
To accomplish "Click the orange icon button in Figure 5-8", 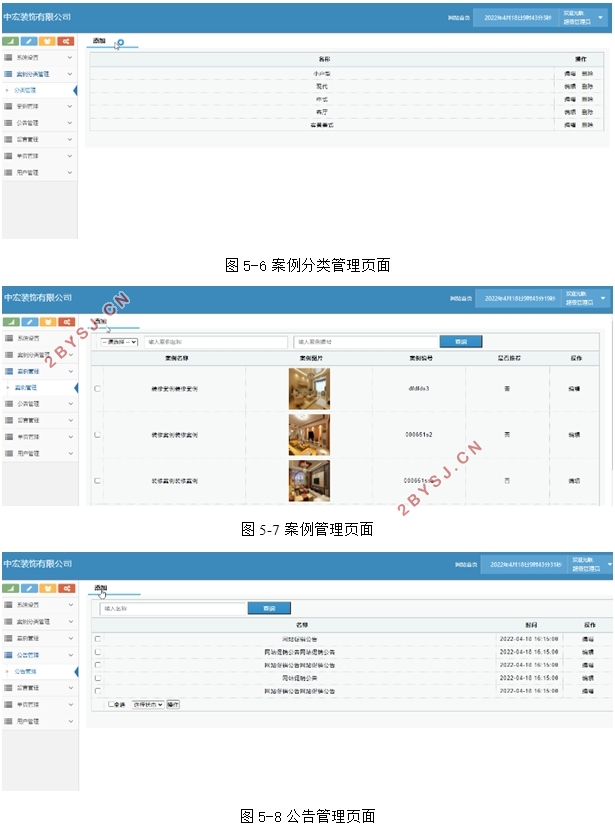I will pyautogui.click(x=48, y=588).
